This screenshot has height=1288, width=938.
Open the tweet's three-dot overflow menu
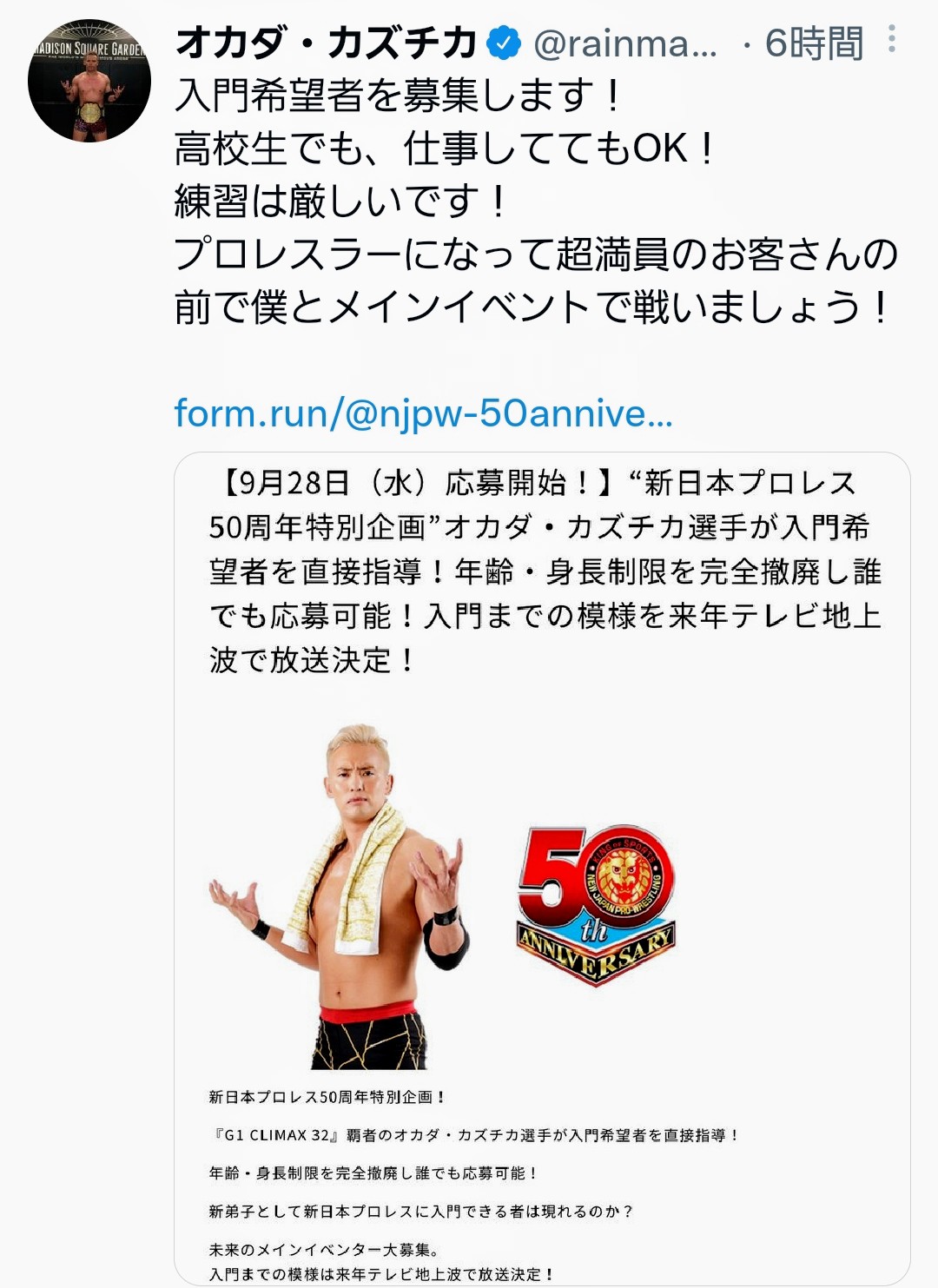891,39
